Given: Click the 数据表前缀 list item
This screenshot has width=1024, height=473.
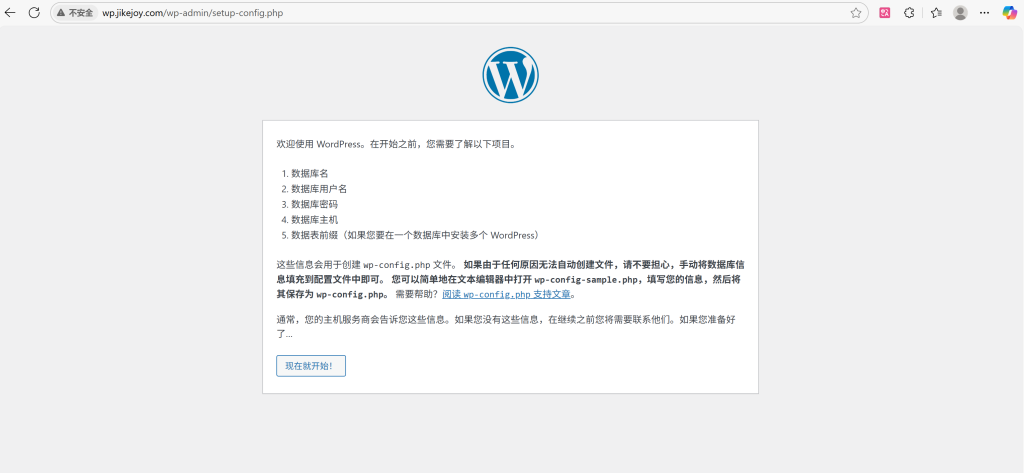Looking at the screenshot, I should (x=418, y=235).
